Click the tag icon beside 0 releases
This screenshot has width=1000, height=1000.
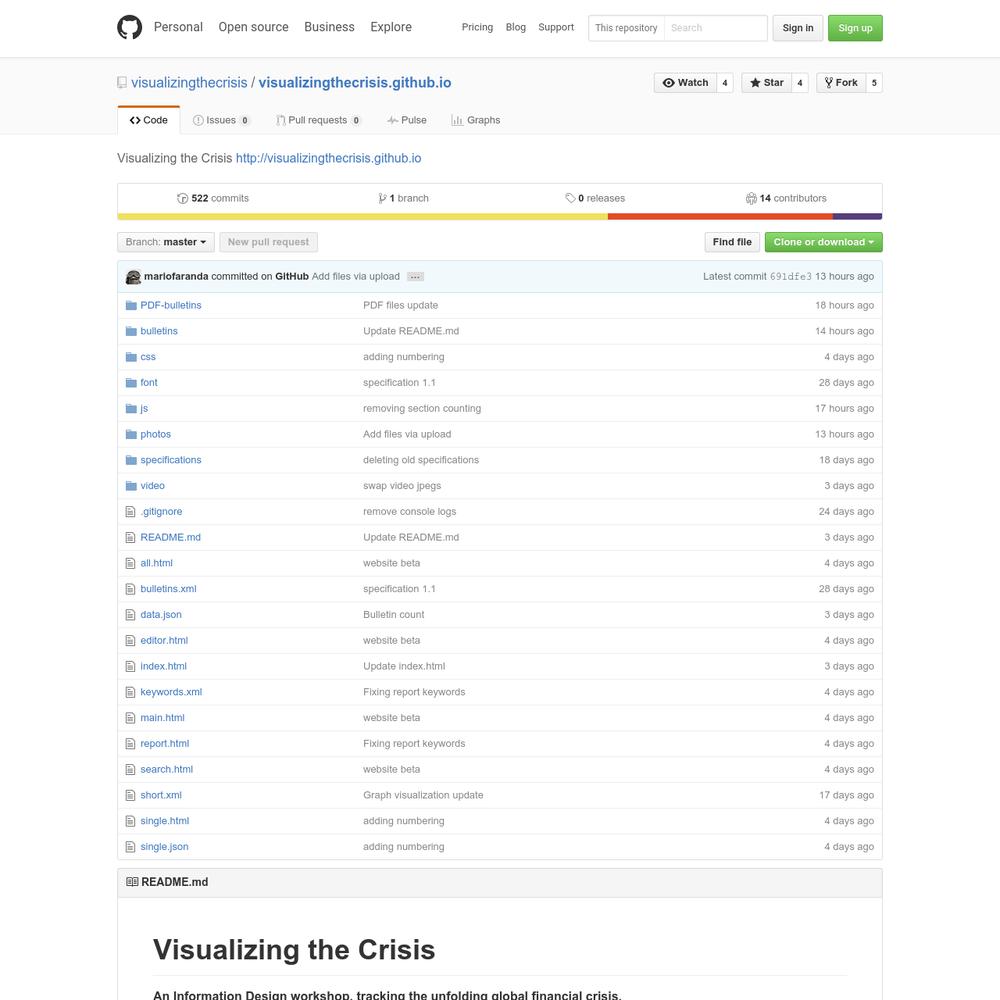click(x=570, y=198)
